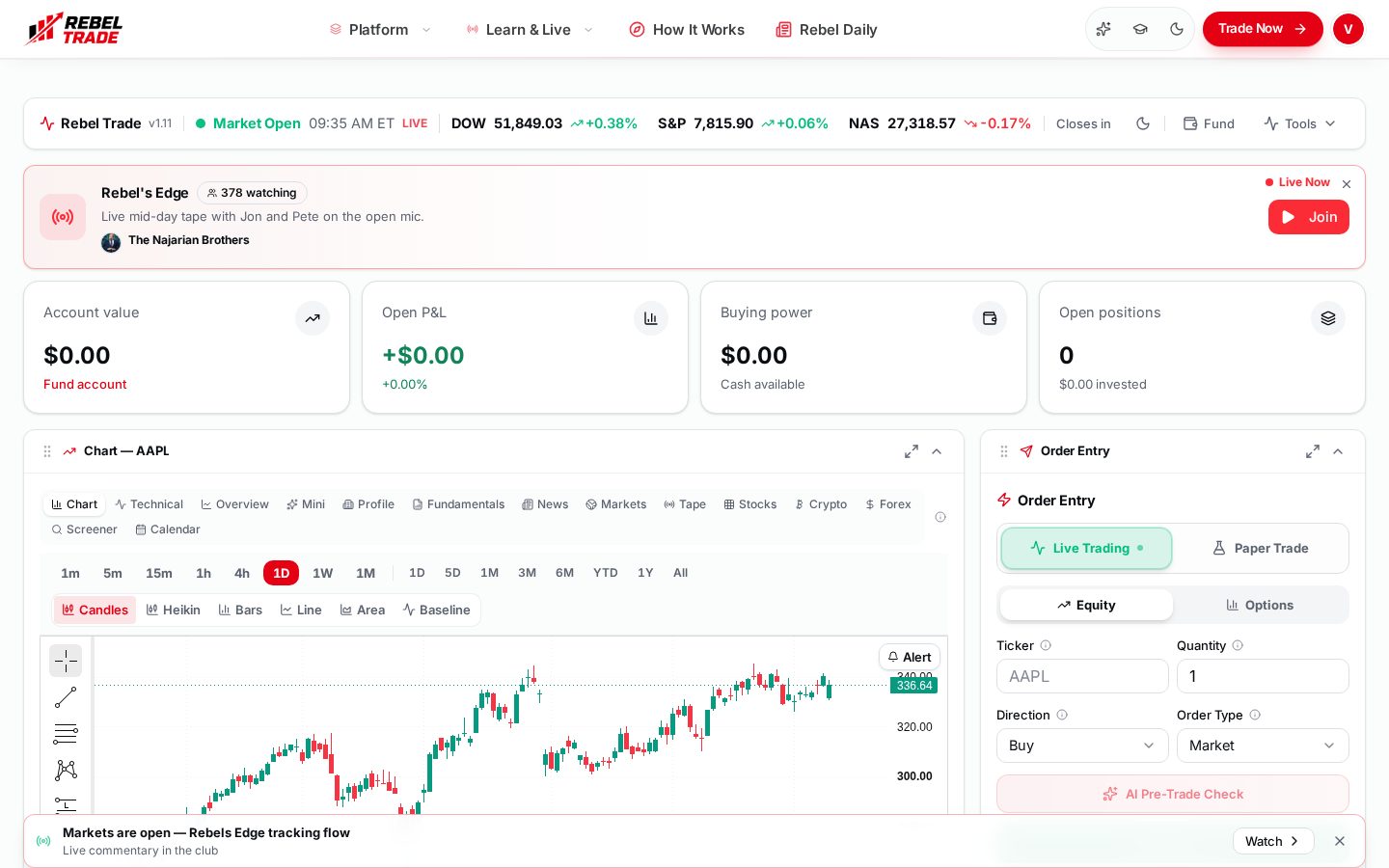Click the Account value trend icon
Viewport: 1389px width, 868px height.
313,318
